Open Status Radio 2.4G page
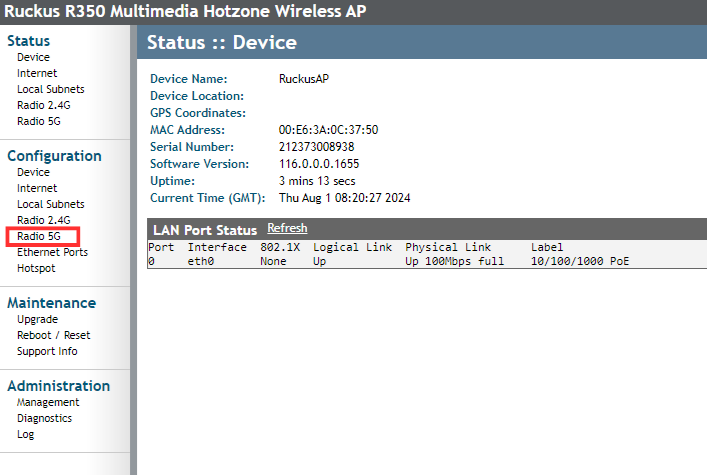Image resolution: width=707 pixels, height=475 pixels. (43, 105)
